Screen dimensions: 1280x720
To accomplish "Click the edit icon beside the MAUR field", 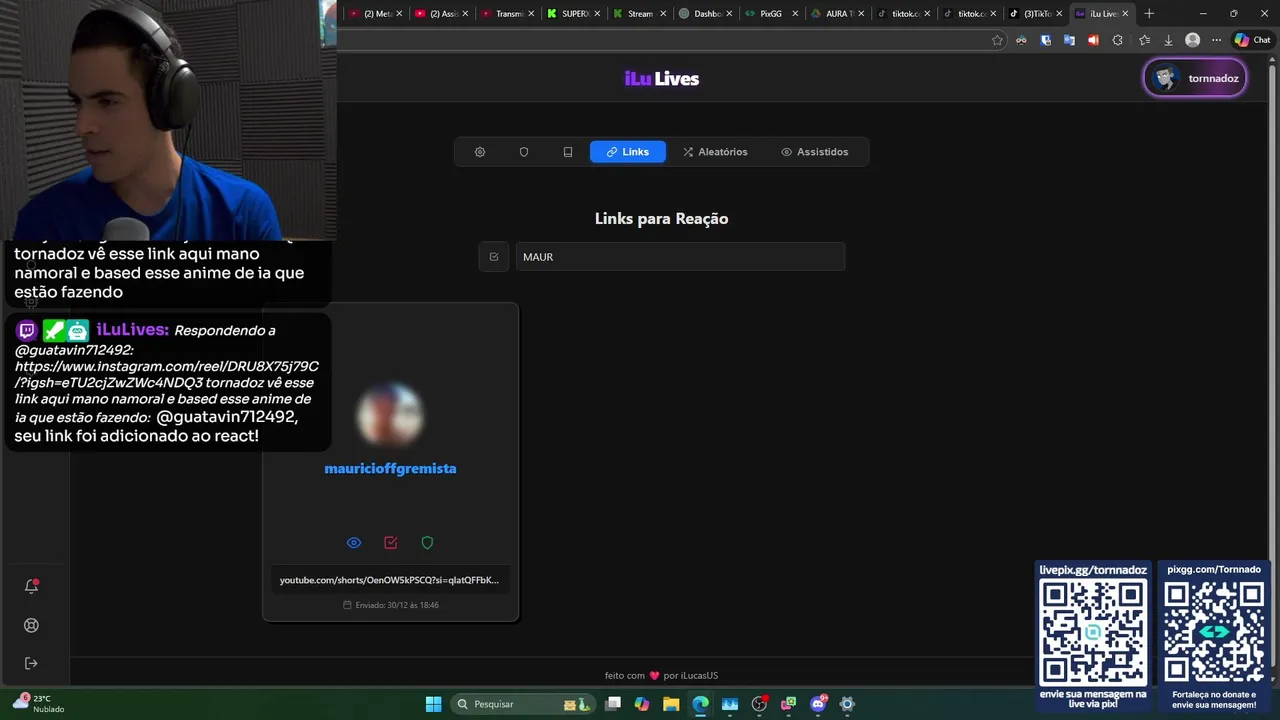I will 494,257.
